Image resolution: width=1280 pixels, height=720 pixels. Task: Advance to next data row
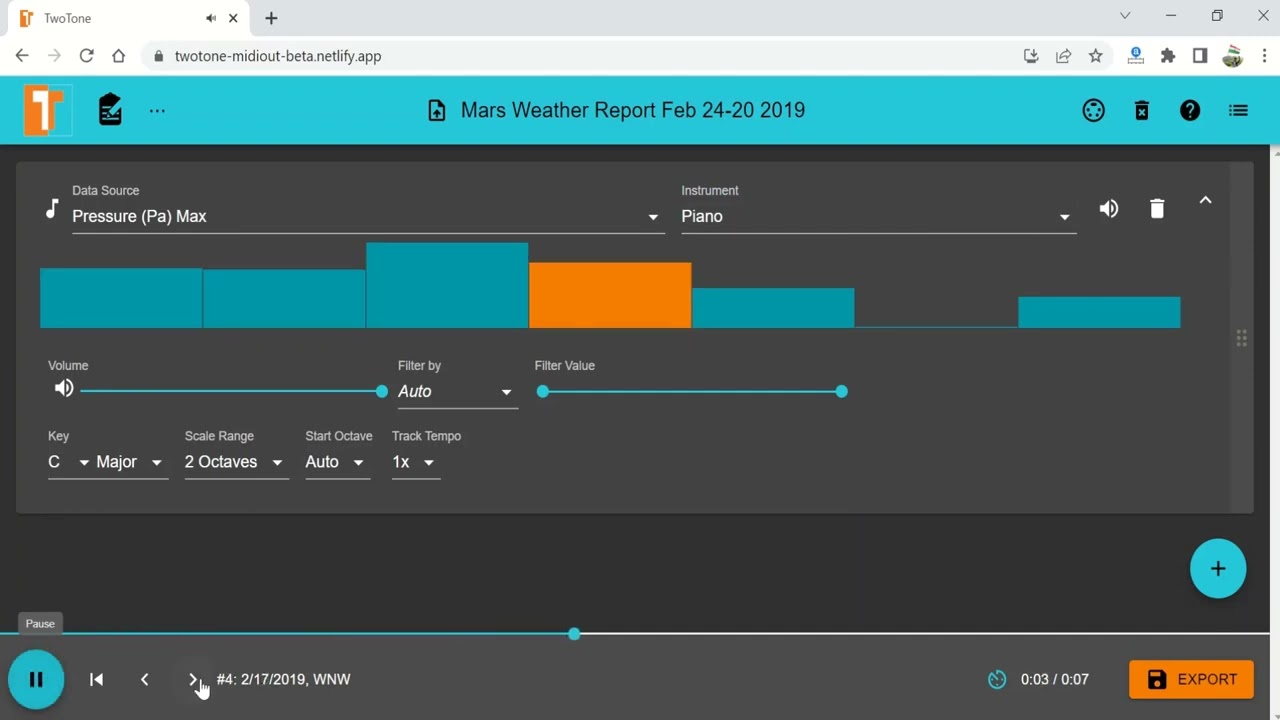193,679
